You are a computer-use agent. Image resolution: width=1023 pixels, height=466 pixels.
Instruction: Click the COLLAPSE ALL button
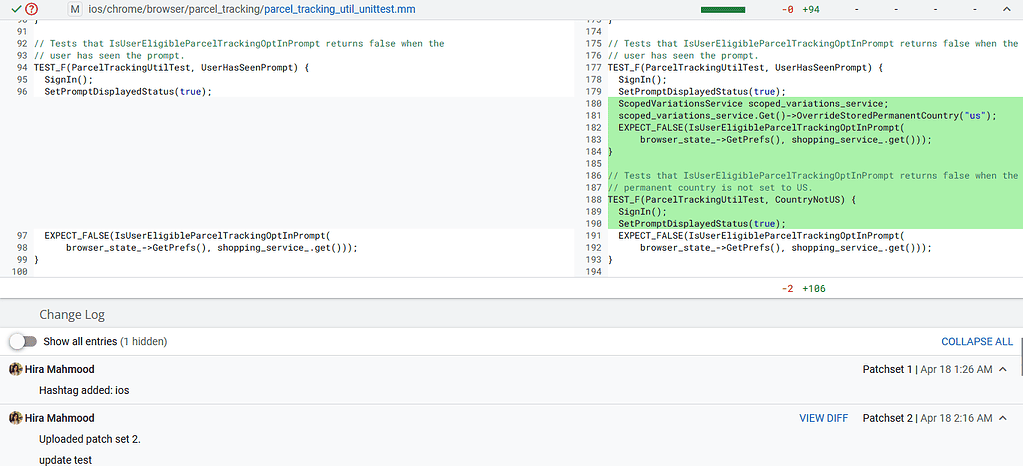click(x=976, y=342)
